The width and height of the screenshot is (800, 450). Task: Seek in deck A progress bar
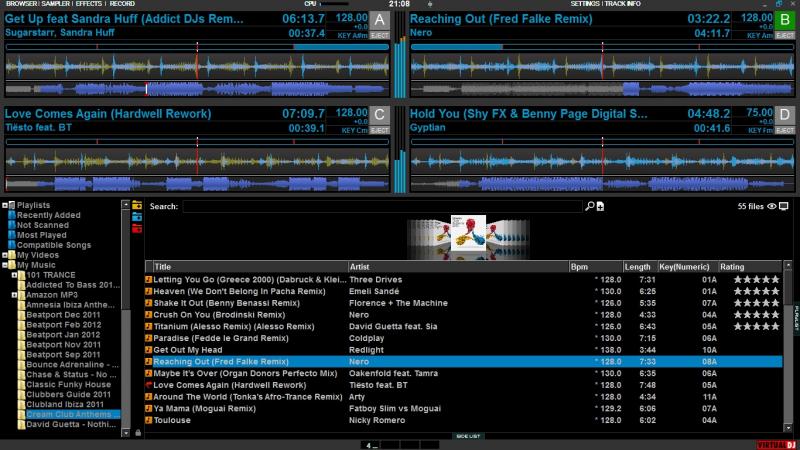[x=197, y=47]
